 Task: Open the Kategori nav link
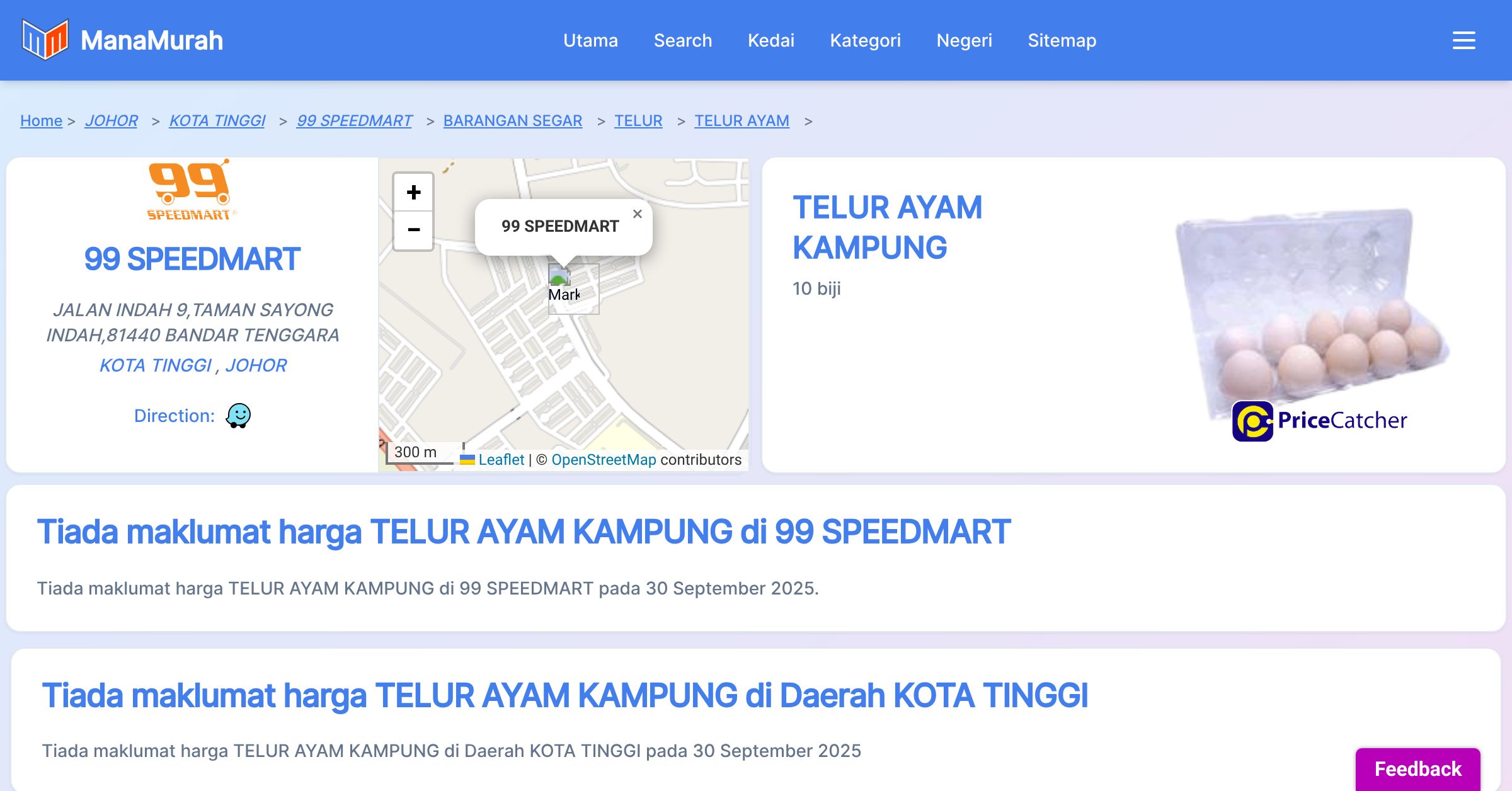click(x=865, y=40)
